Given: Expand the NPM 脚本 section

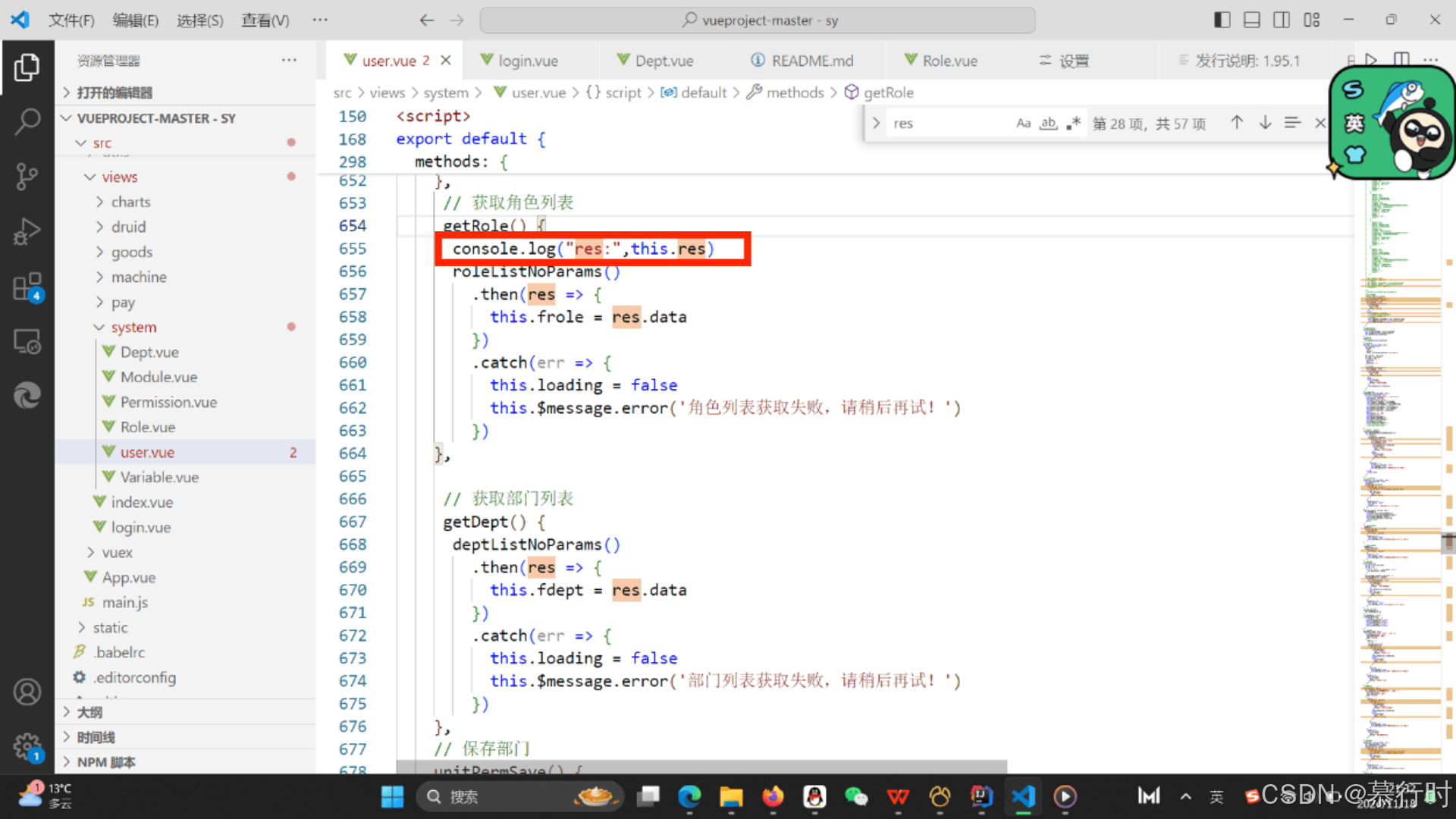Looking at the screenshot, I should coord(105,762).
